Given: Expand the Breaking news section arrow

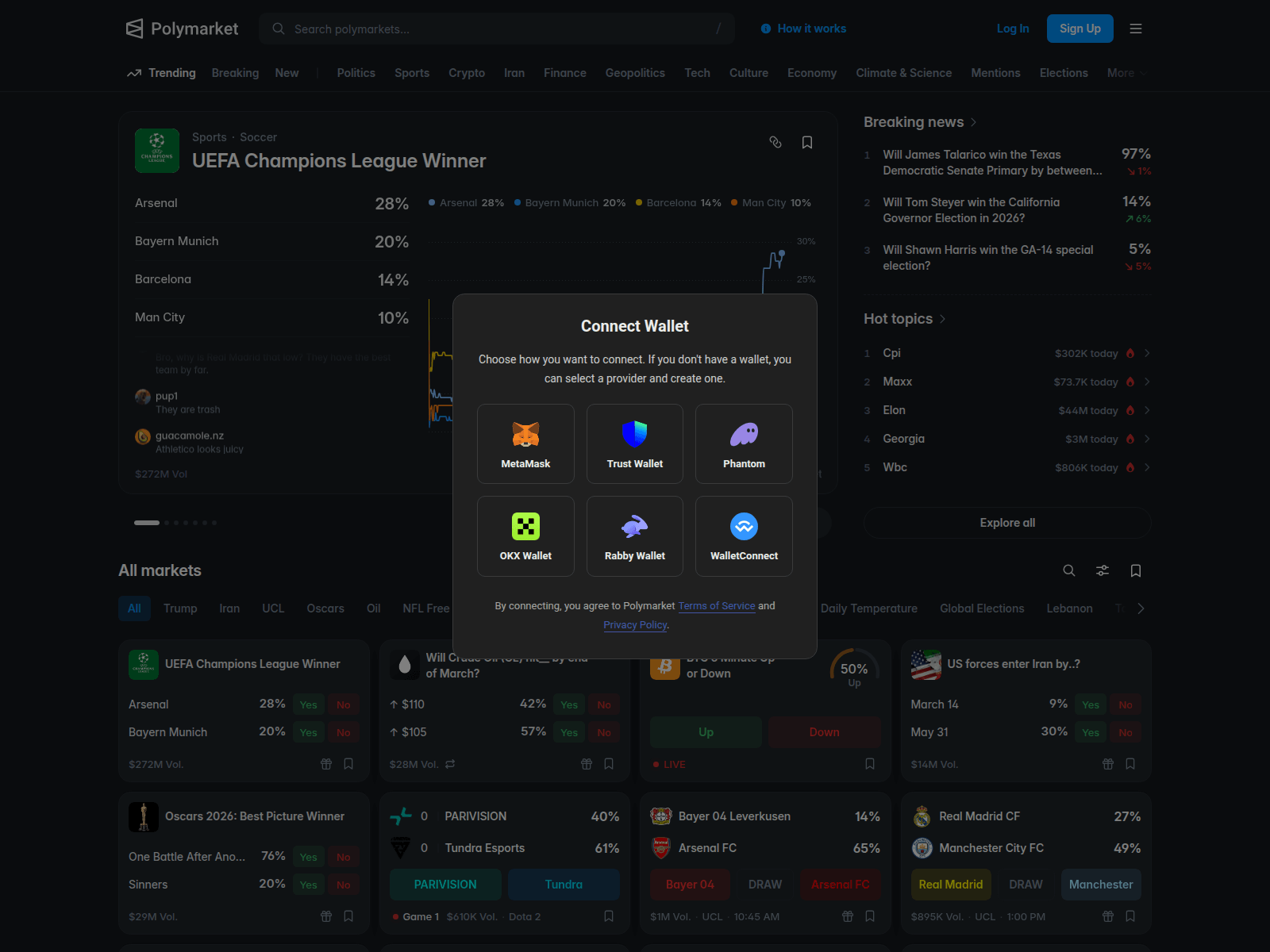Looking at the screenshot, I should pyautogui.click(x=974, y=122).
